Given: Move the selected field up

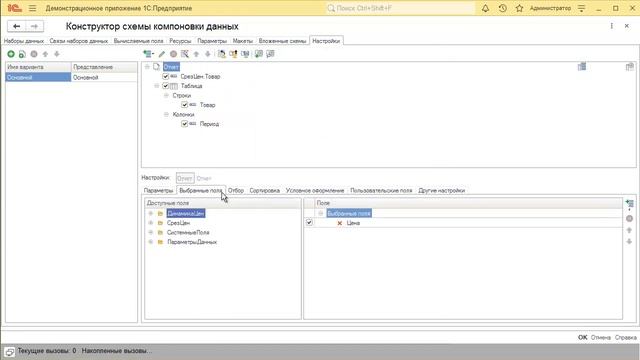Looking at the screenshot, I should (x=629, y=230).
